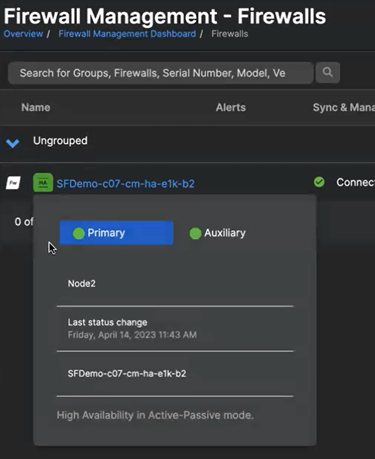375x459 pixels.
Task: Go to Firewall Management Dashboard breadcrumb
Action: [127, 34]
